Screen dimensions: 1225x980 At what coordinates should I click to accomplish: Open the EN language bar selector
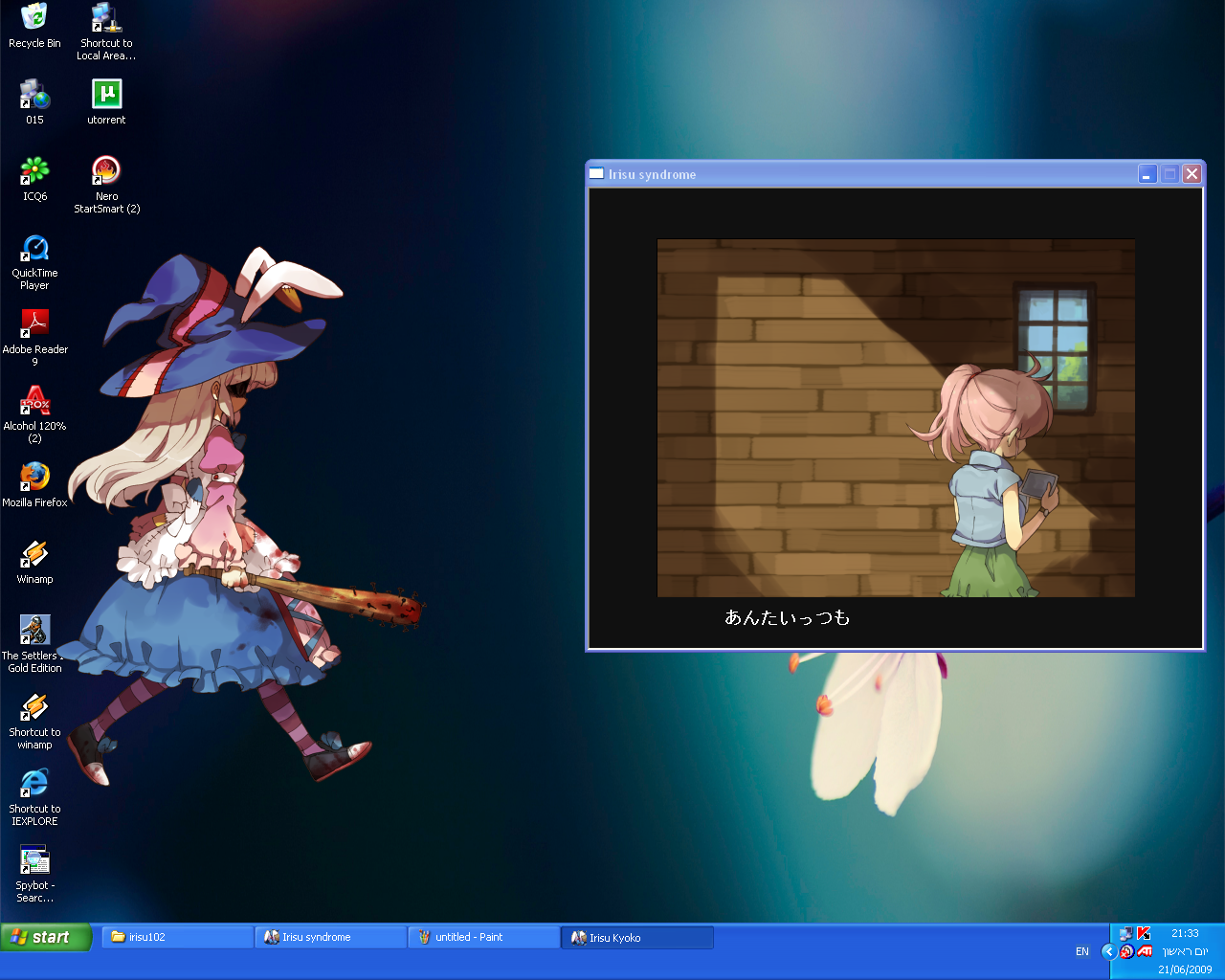coord(1082,951)
